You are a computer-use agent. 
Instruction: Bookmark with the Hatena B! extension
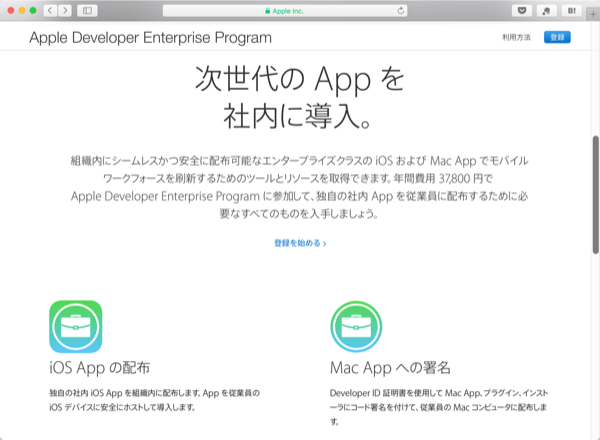572,11
